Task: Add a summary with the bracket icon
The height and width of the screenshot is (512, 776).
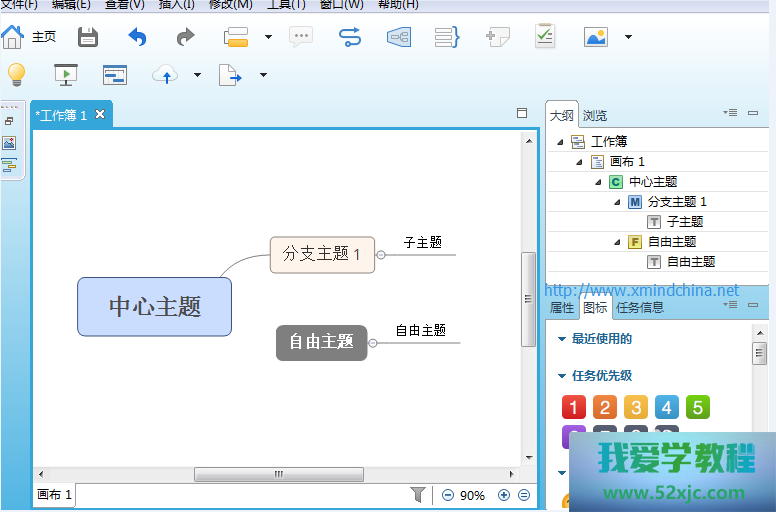Action: click(447, 38)
